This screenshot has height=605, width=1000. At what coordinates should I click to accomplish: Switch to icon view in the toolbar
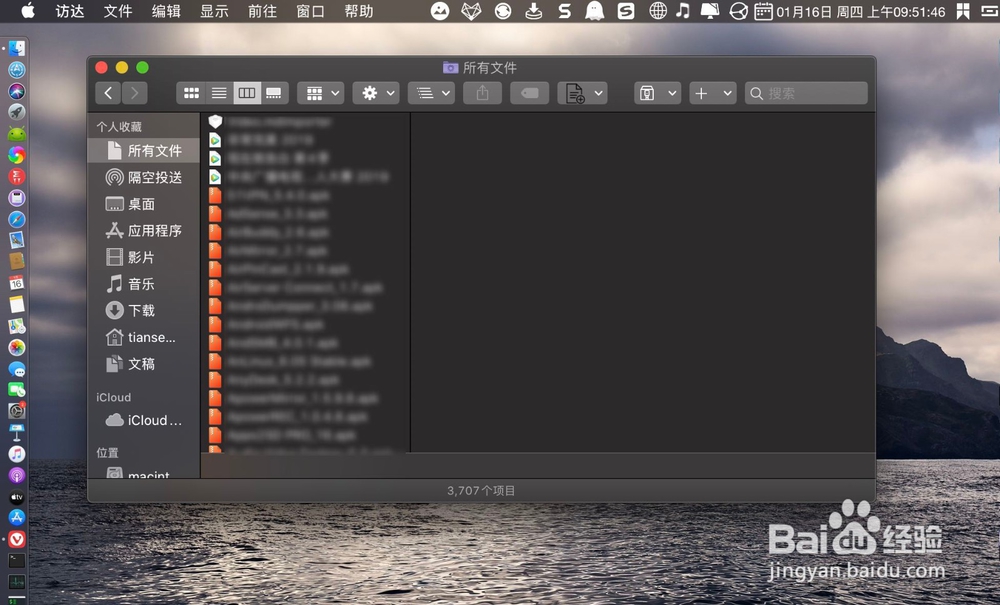tap(191, 92)
